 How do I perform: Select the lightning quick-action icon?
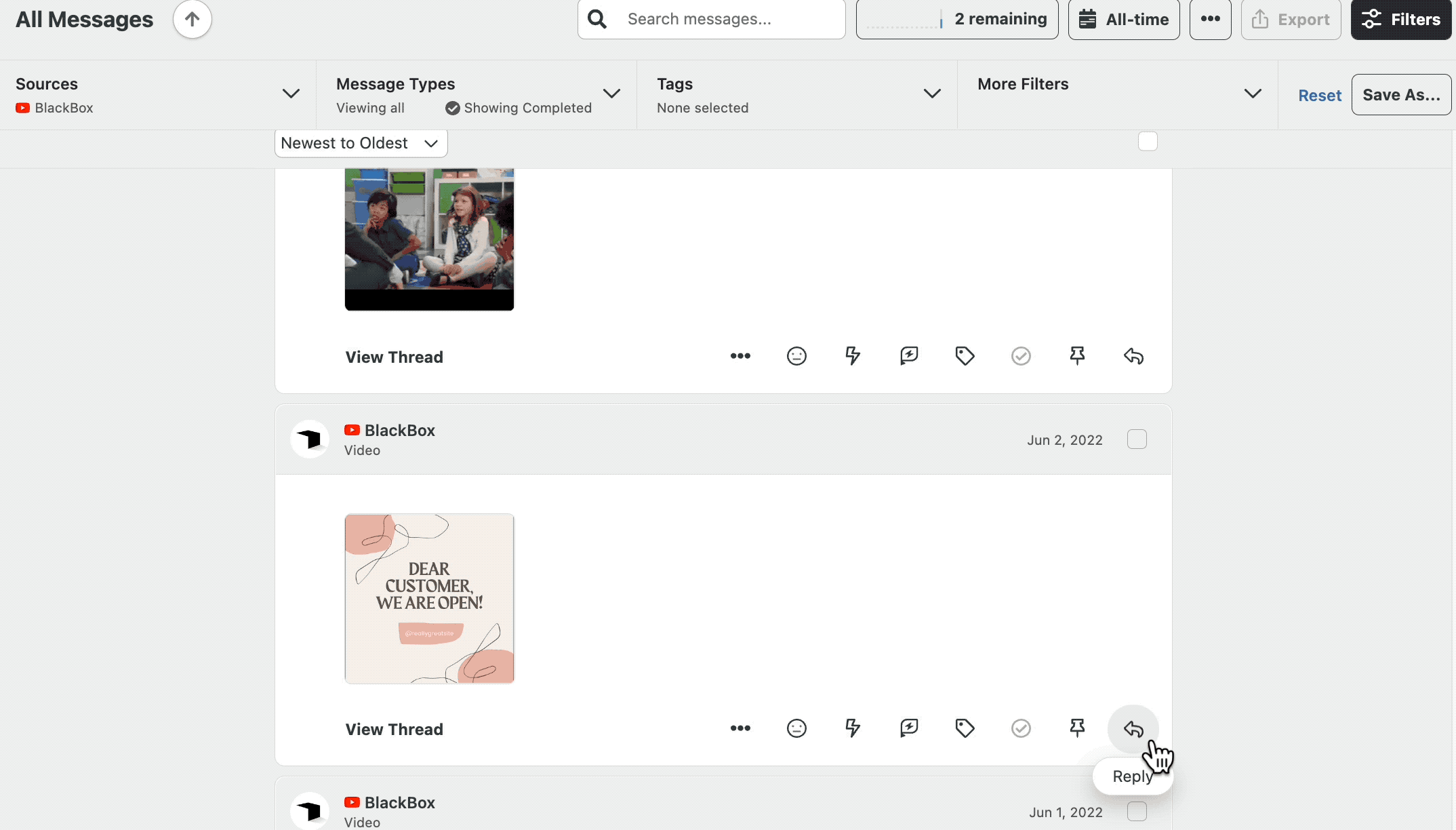point(853,728)
